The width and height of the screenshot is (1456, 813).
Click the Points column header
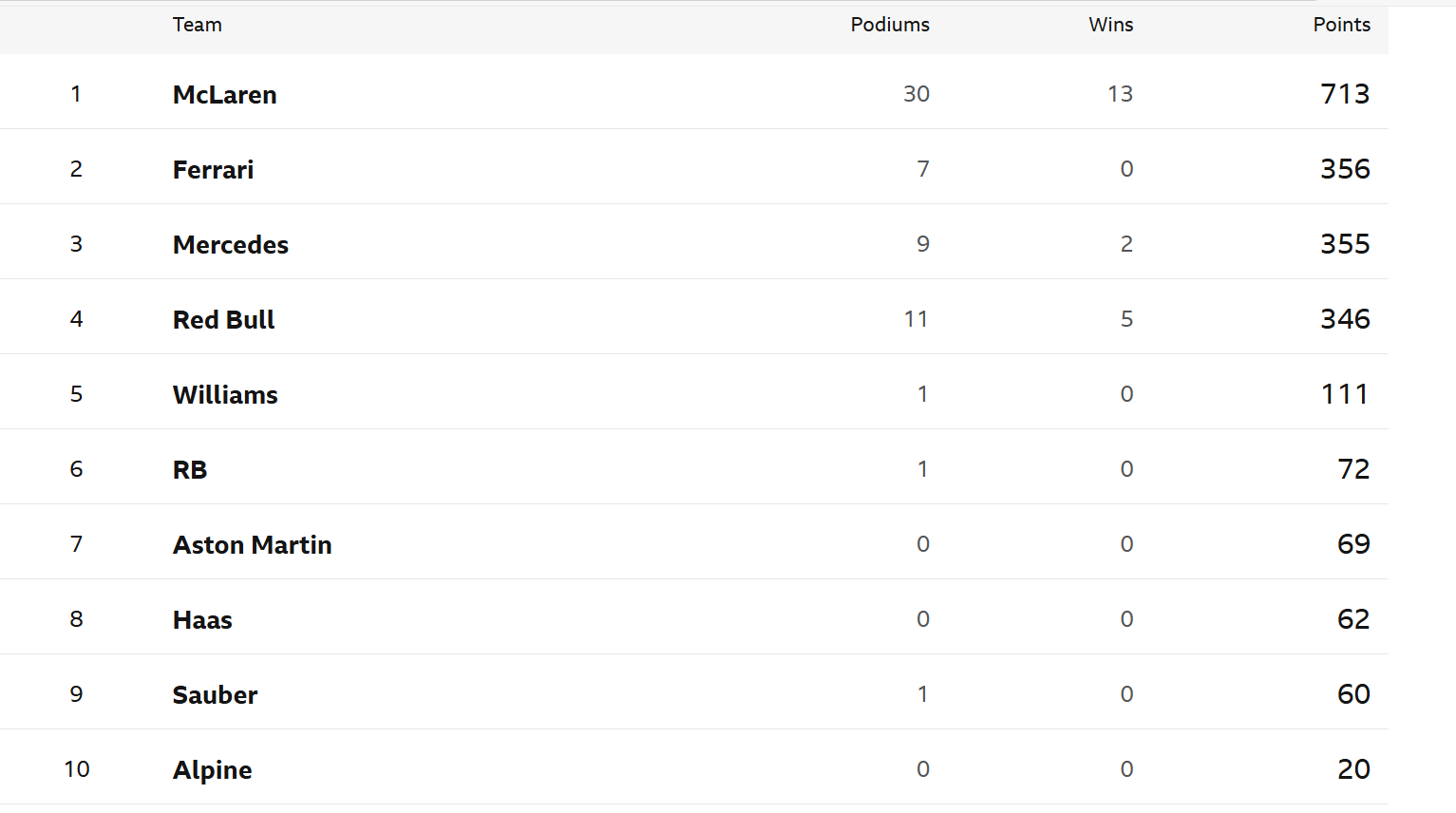1341,25
